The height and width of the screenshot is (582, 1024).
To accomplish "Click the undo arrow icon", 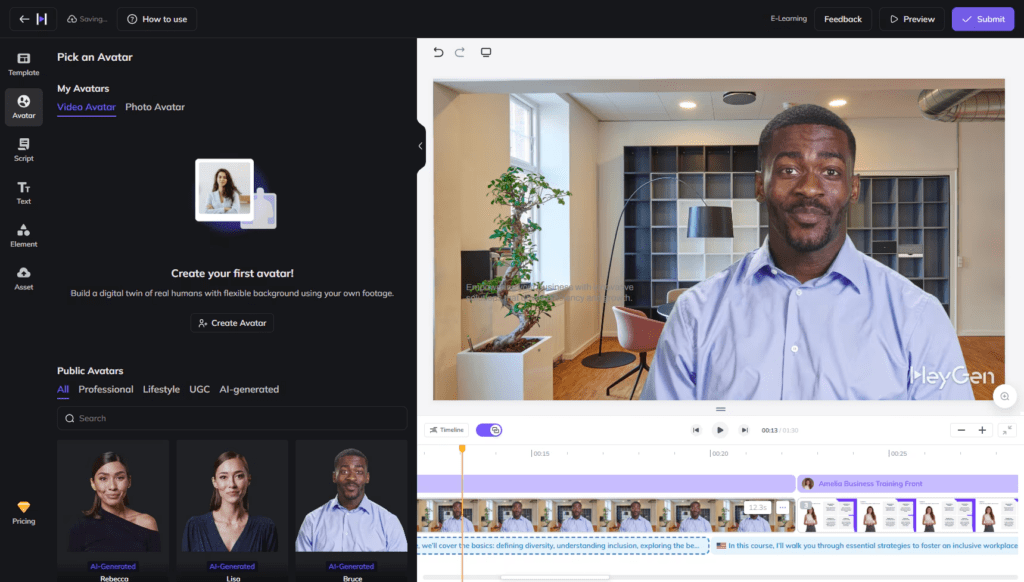I will [438, 52].
